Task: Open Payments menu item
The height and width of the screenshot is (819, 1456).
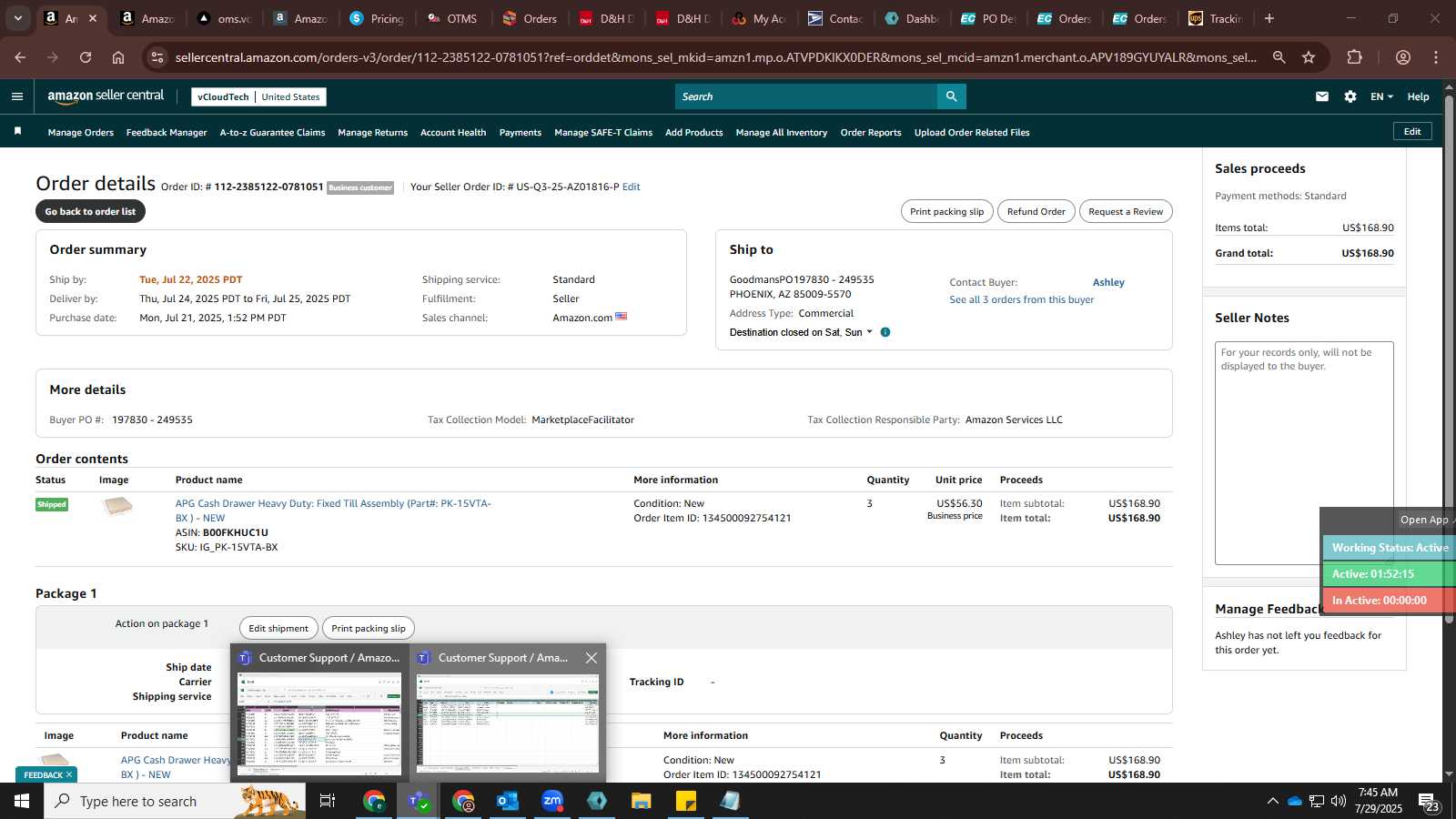Action: tap(521, 132)
